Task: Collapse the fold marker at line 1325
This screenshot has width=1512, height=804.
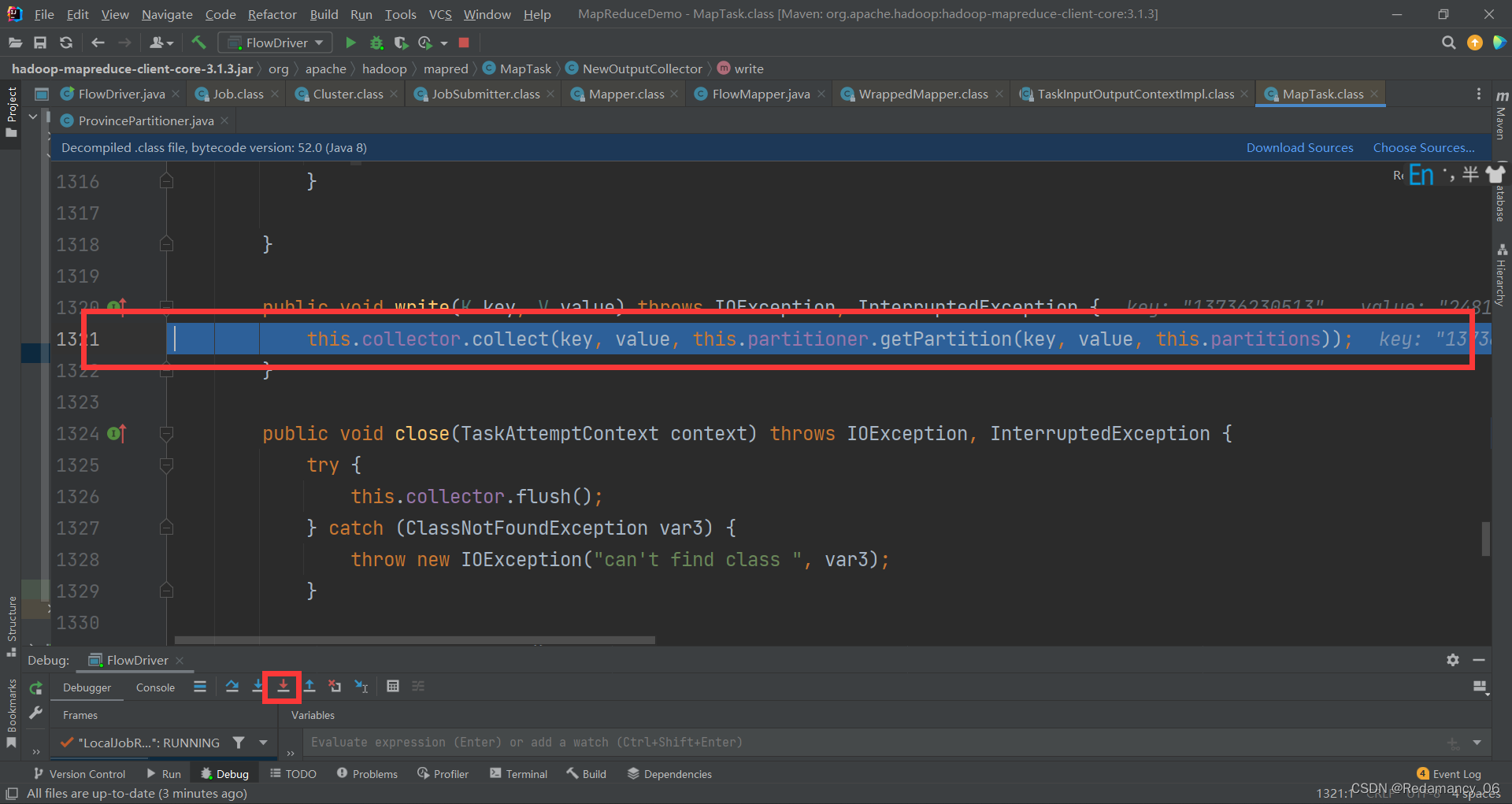Action: point(166,465)
